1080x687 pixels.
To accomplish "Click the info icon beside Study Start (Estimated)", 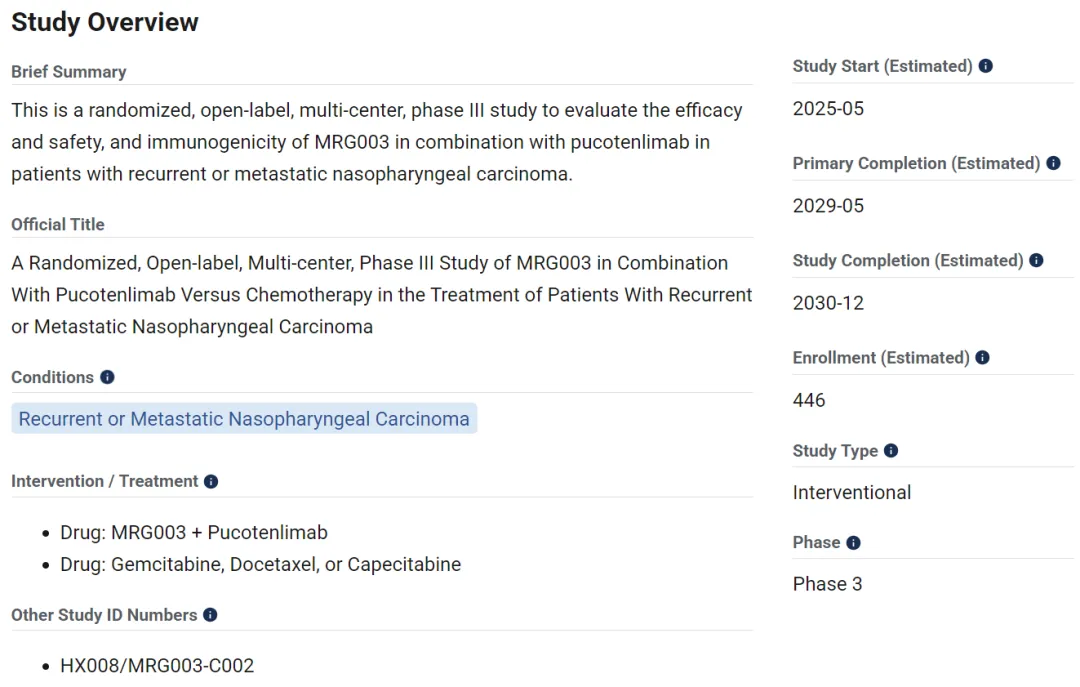I will point(986,66).
